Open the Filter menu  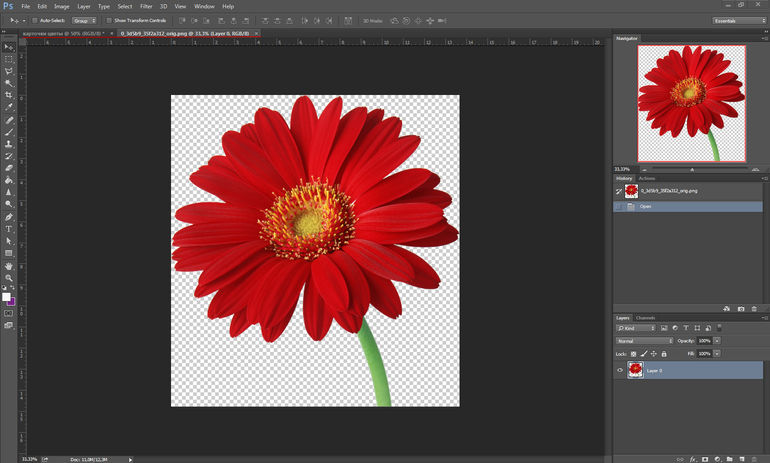(146, 6)
